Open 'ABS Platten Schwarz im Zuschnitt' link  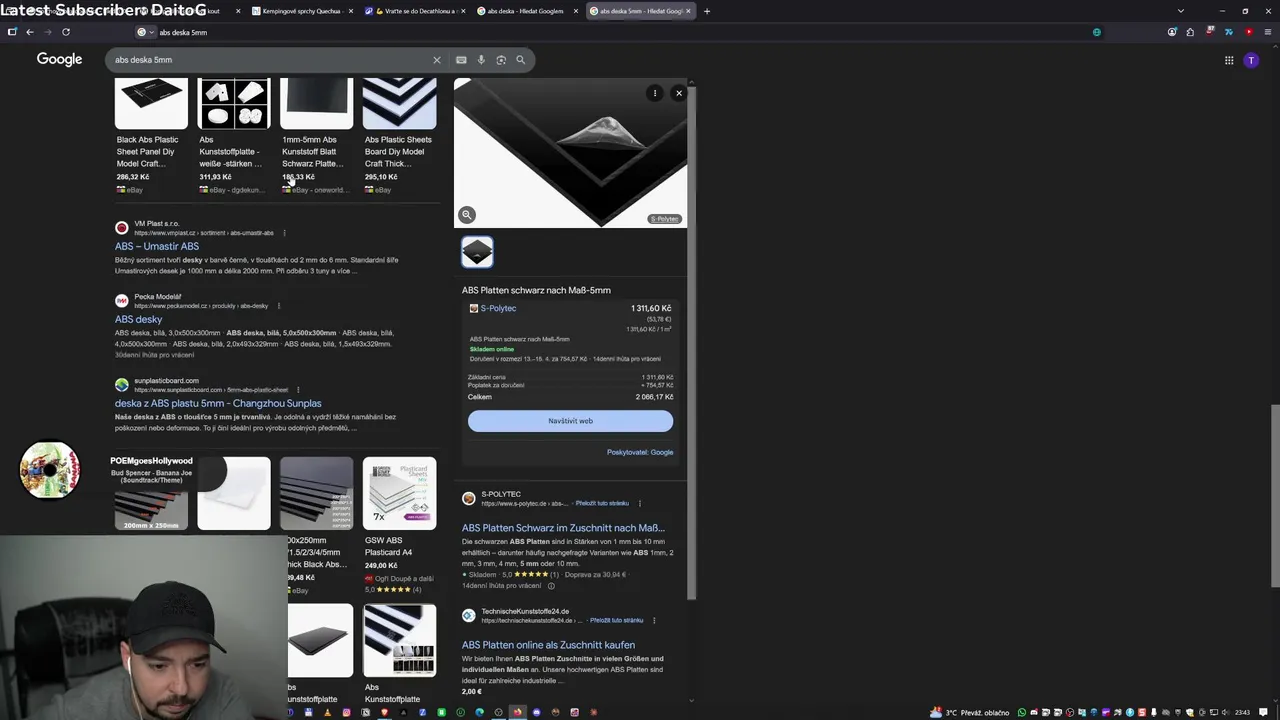563,528
